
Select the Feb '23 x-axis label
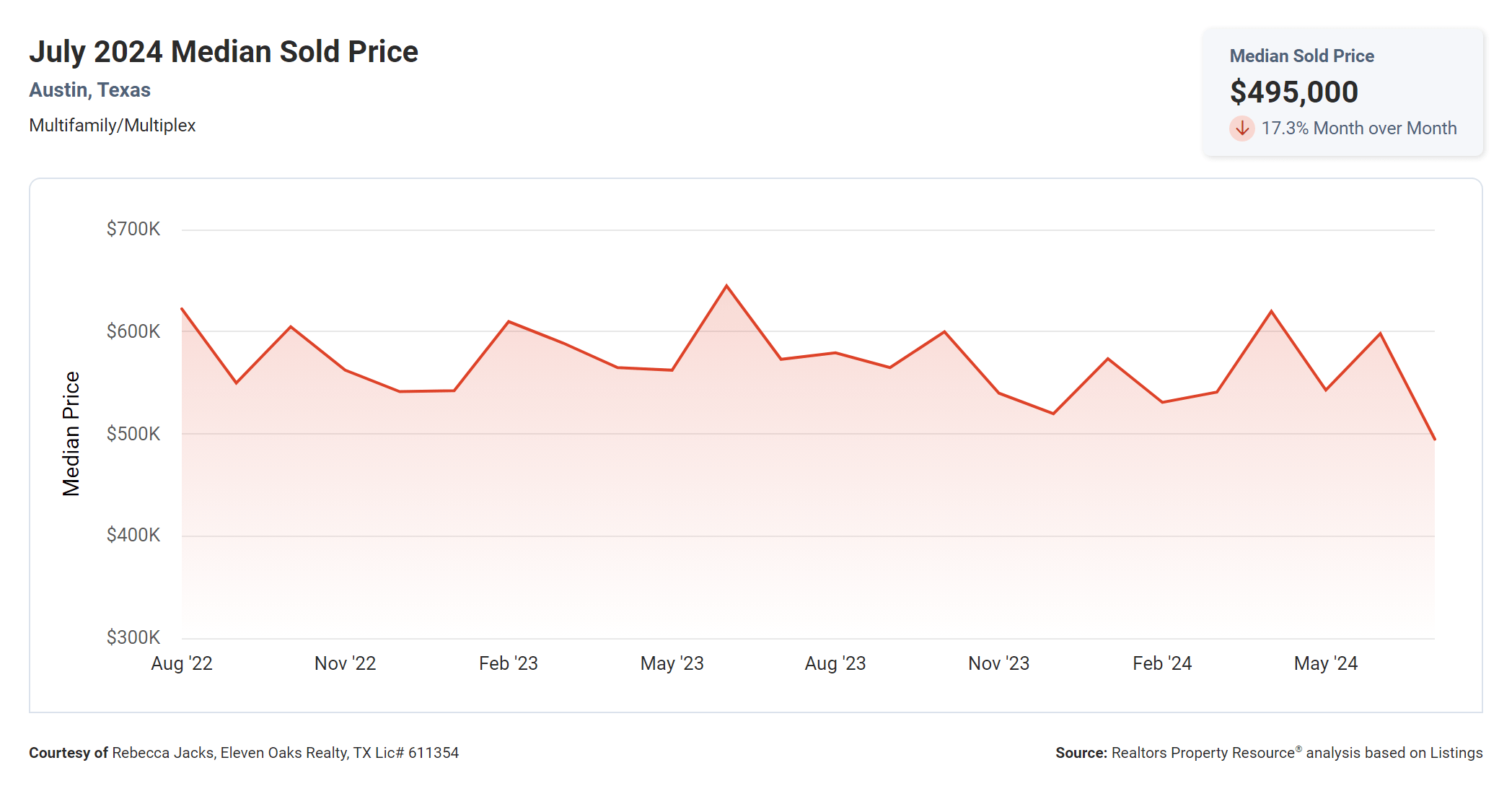(509, 663)
